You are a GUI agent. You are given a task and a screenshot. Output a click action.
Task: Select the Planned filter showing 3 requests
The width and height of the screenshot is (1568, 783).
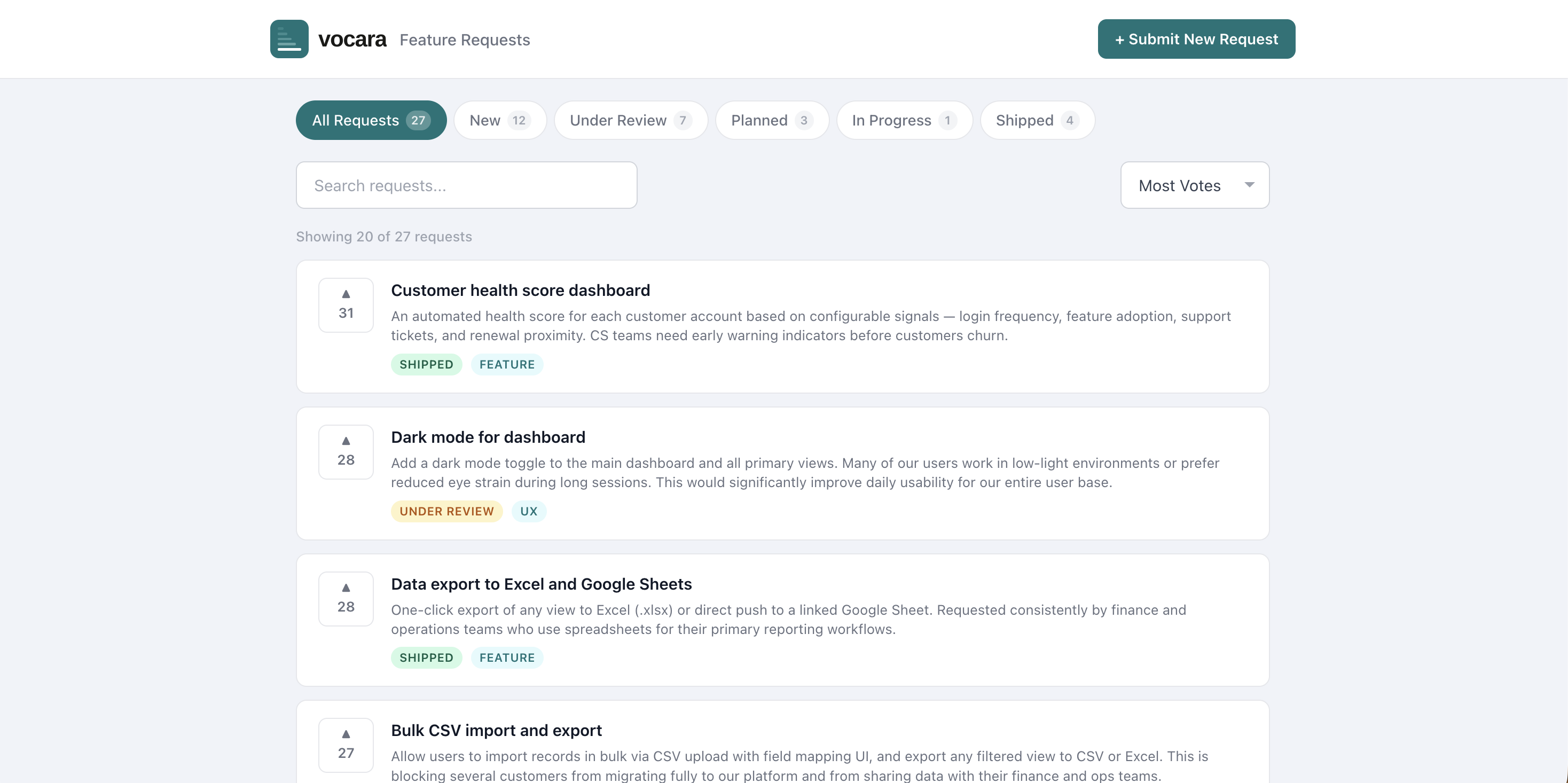pyautogui.click(x=771, y=120)
